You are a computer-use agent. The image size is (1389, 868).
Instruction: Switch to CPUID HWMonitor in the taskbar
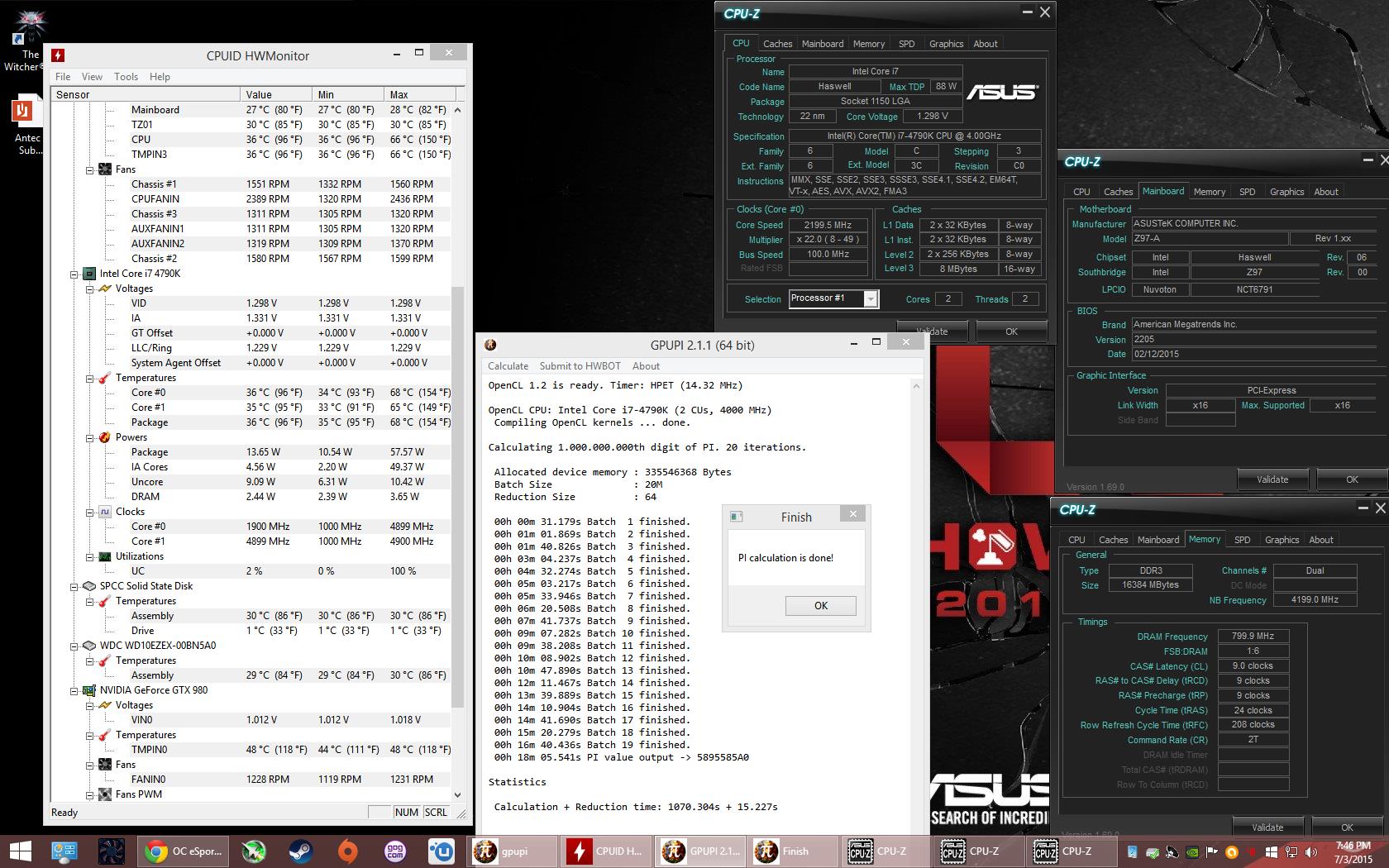(x=608, y=851)
